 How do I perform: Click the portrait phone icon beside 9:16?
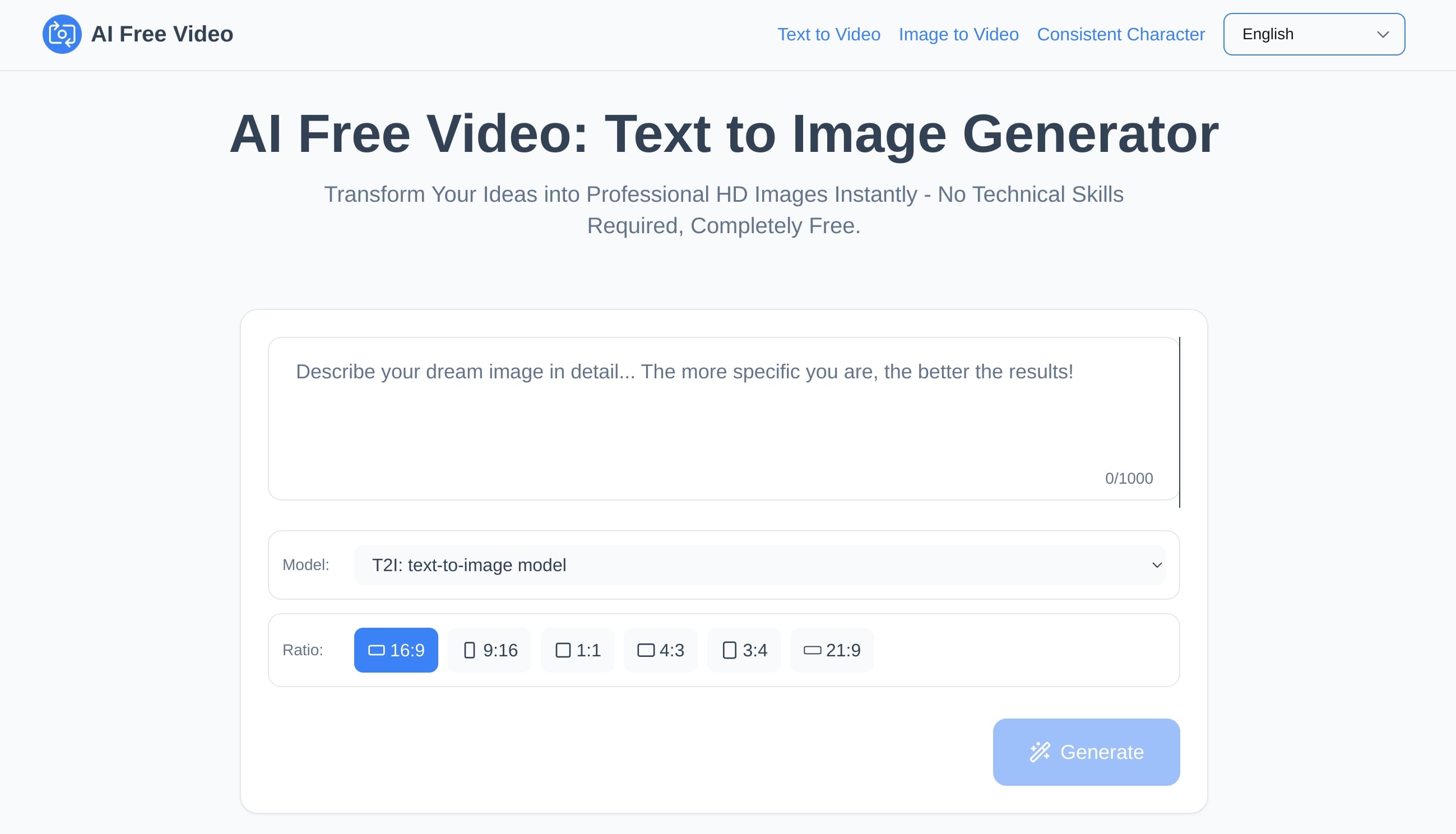click(x=469, y=650)
